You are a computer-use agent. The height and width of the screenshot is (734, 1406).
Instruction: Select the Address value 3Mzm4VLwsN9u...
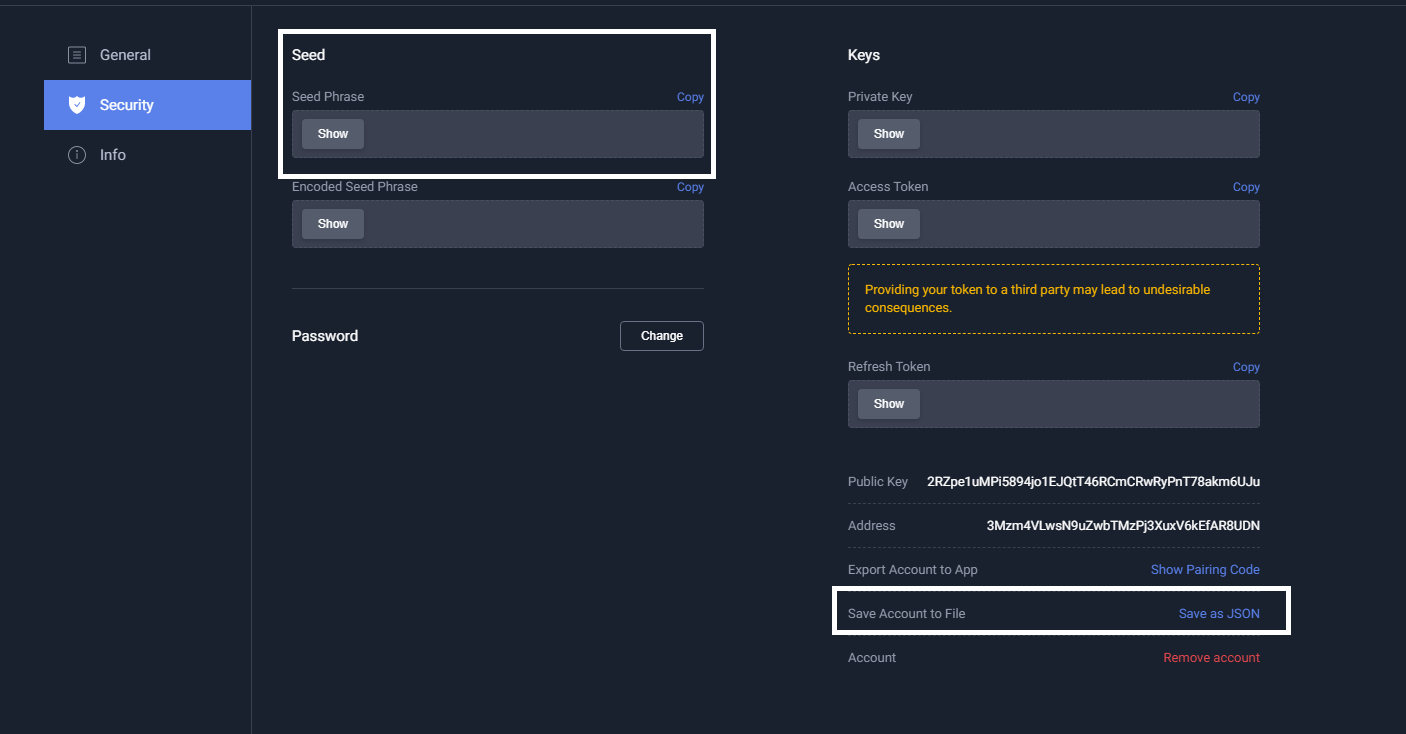click(1123, 526)
